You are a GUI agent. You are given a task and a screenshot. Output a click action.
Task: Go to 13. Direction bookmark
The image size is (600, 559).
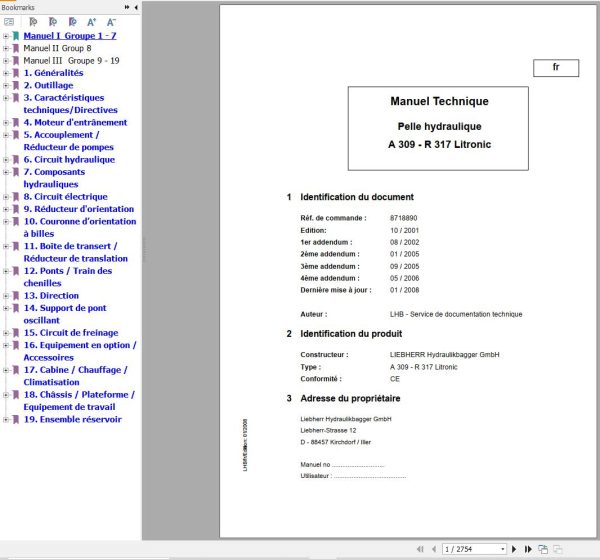tap(51, 296)
